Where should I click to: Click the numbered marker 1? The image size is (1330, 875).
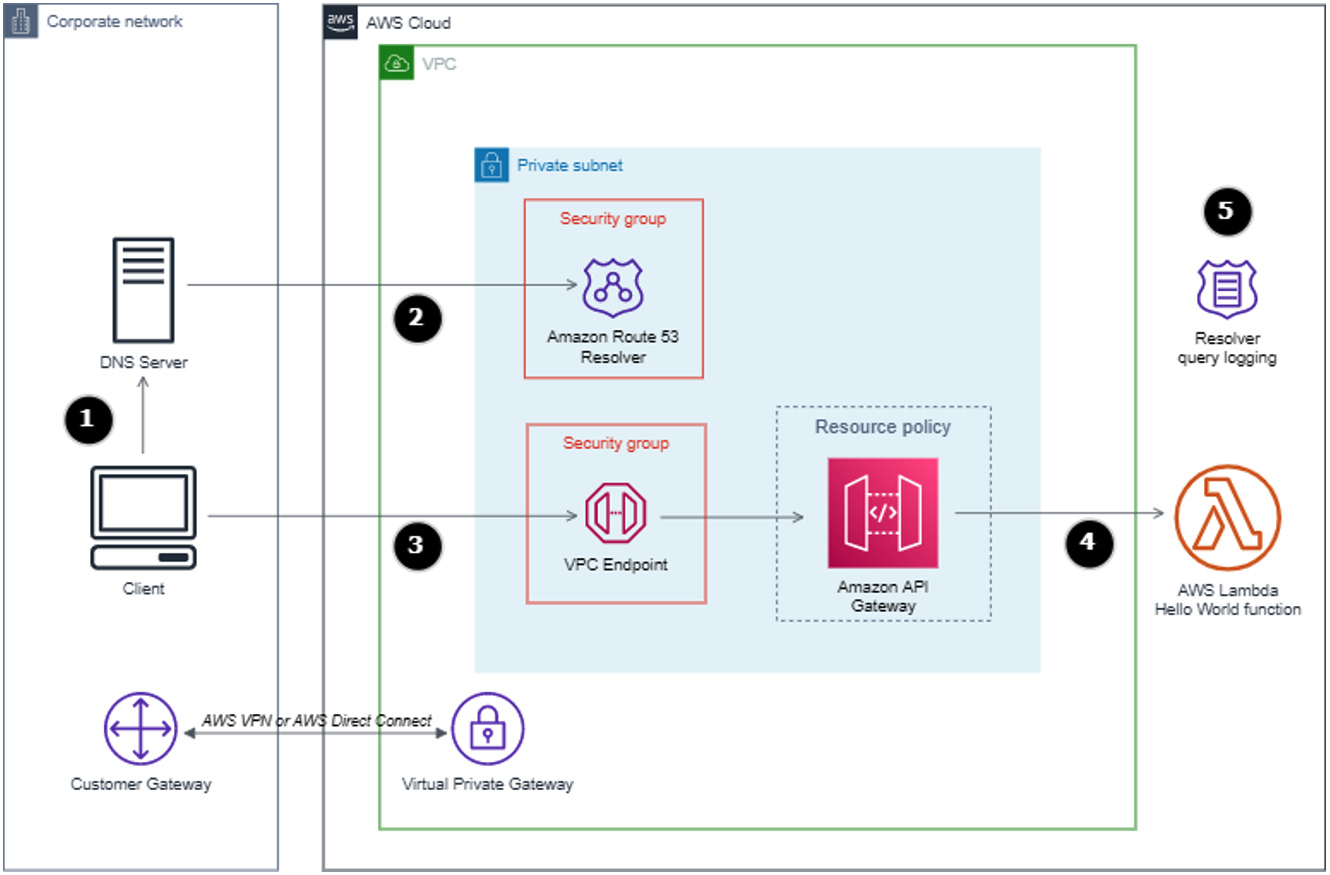[x=88, y=421]
